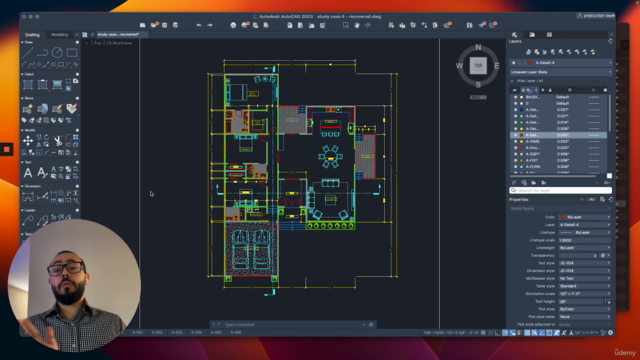
Task: Click the Linetype scale value field
Action: point(584,240)
